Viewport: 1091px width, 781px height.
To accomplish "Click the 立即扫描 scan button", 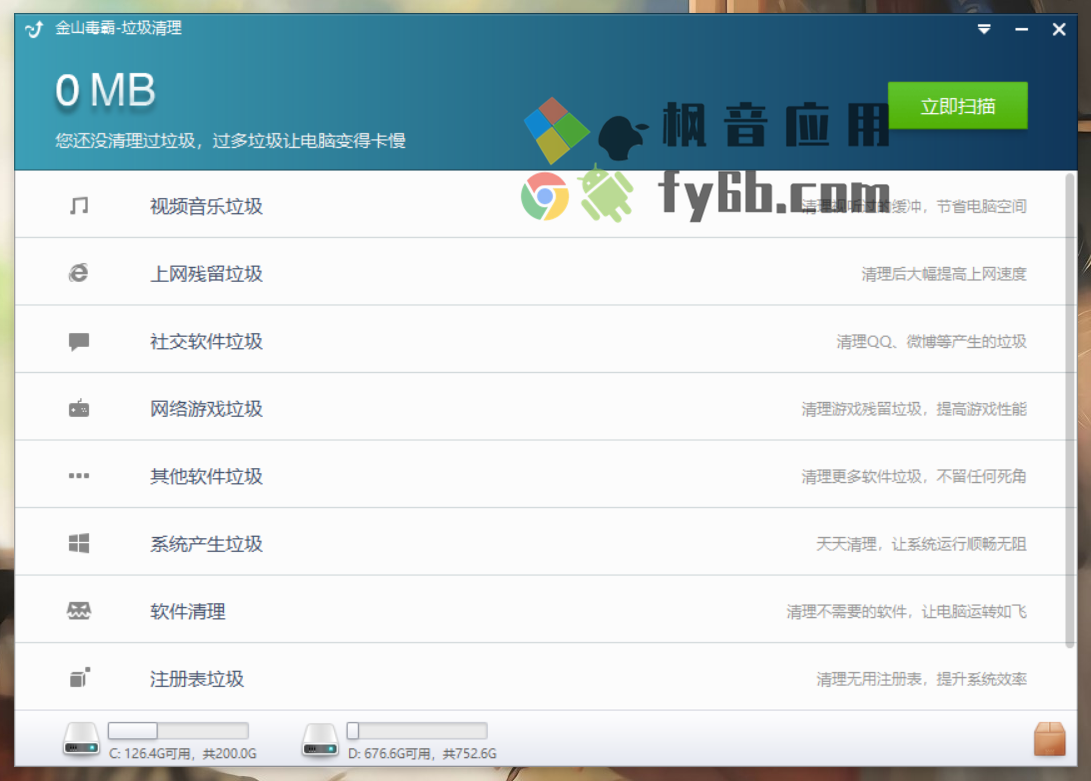I will click(x=957, y=106).
